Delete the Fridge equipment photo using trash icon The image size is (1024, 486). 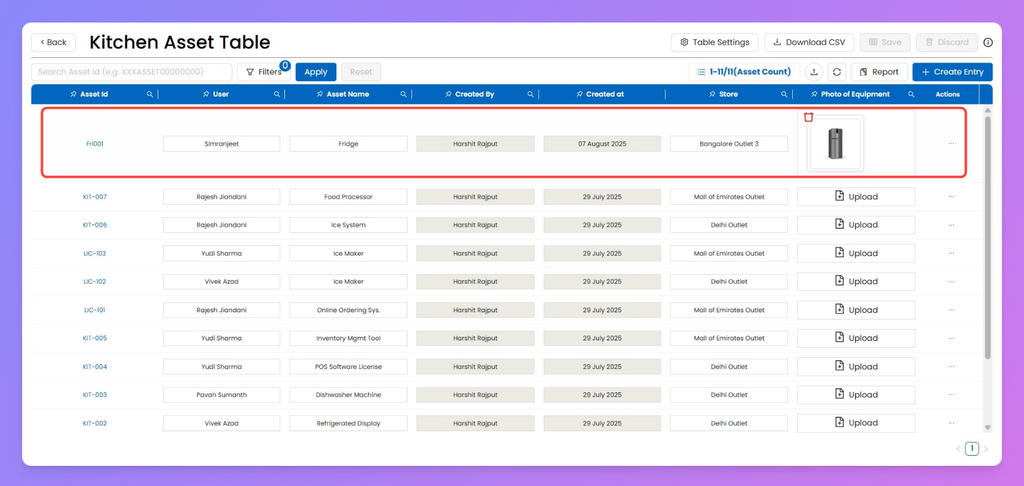click(x=809, y=117)
